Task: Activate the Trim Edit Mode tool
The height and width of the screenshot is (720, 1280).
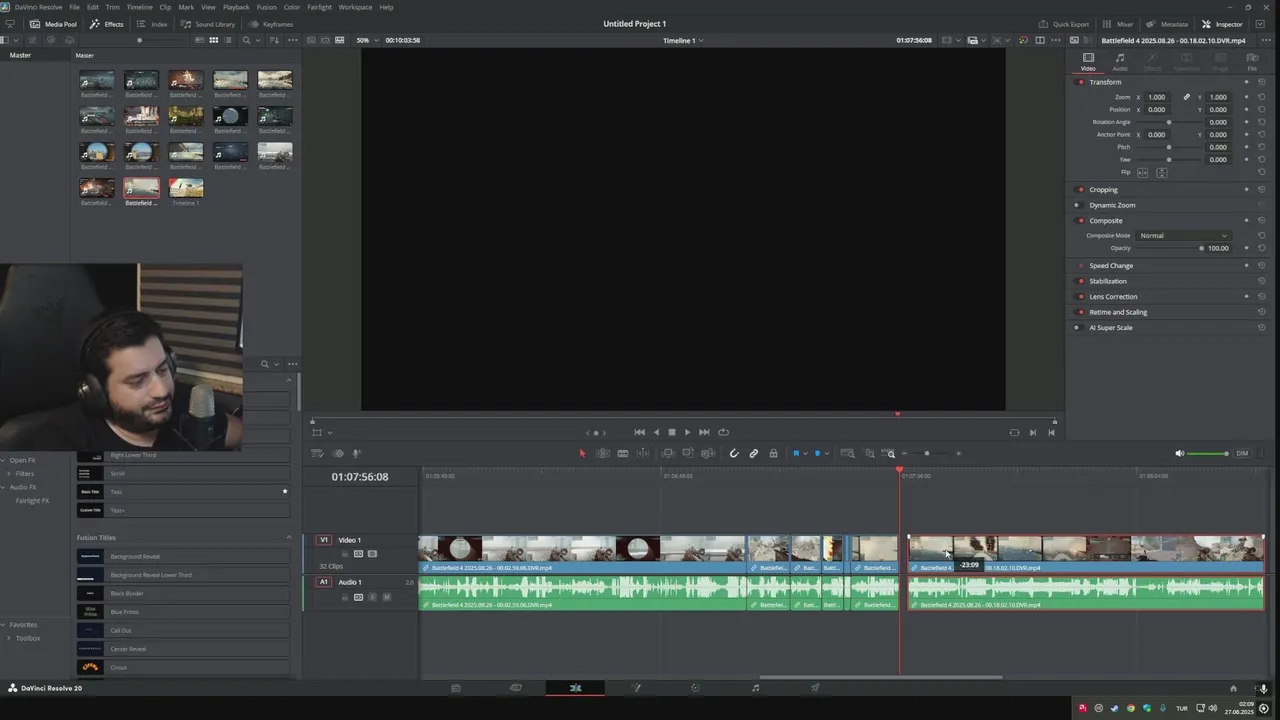Action: (x=603, y=453)
